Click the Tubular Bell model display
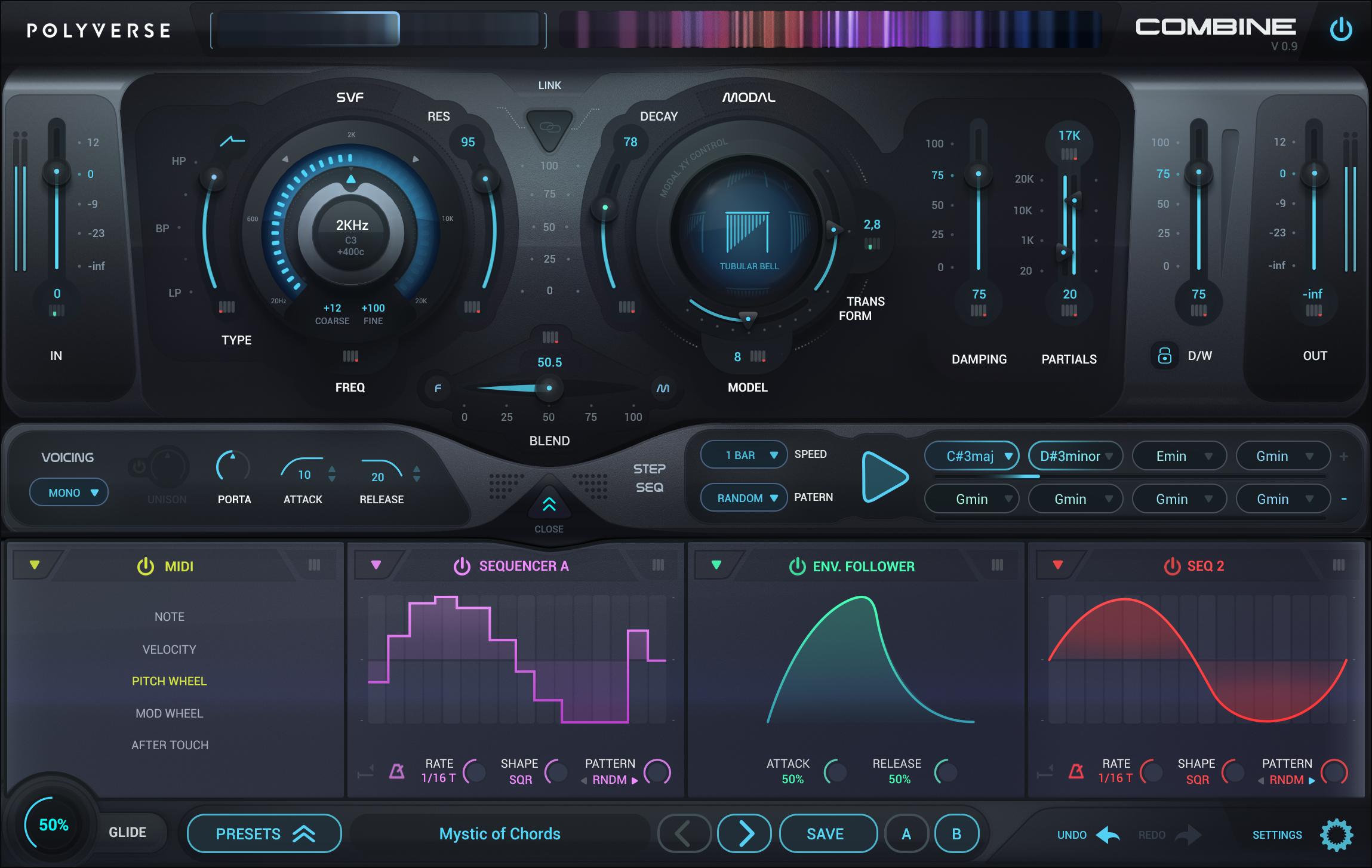 (747, 232)
